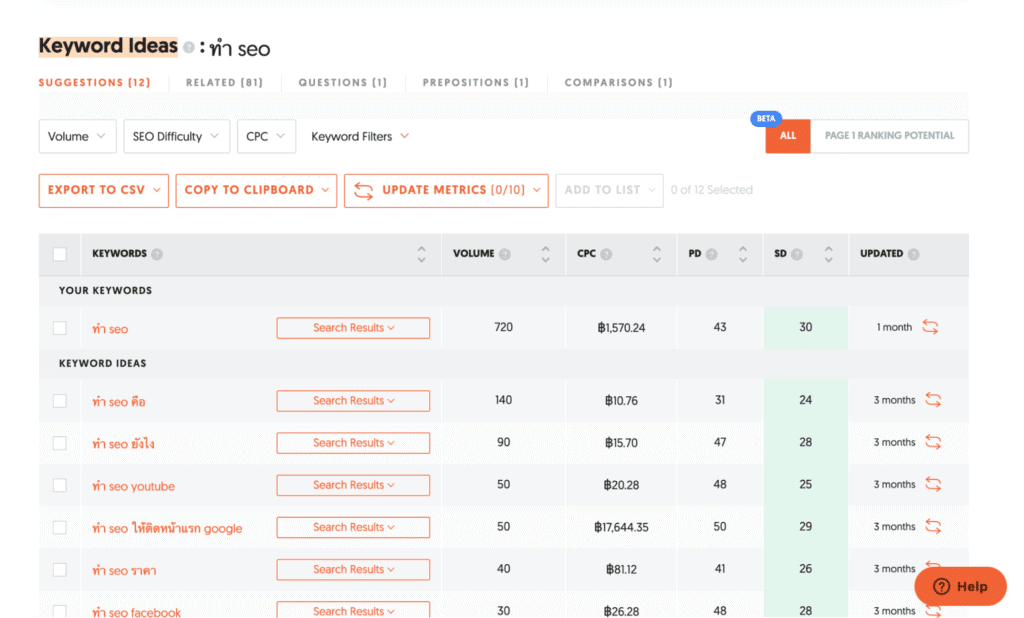Expand Search Results for ทำ seo คือ

click(353, 400)
